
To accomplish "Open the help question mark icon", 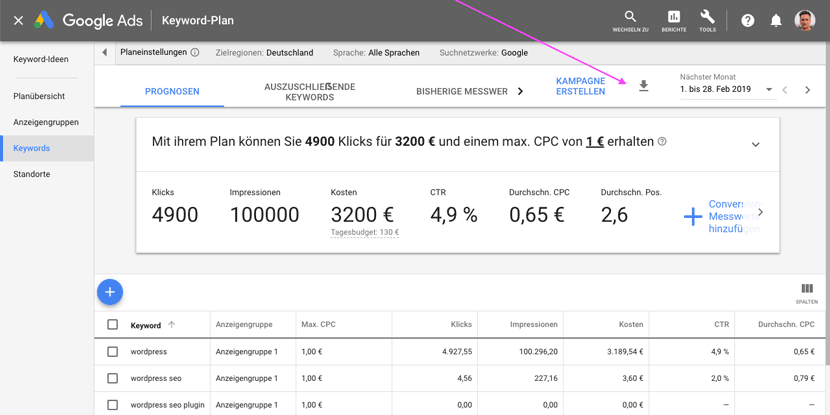I will pyautogui.click(x=747, y=21).
